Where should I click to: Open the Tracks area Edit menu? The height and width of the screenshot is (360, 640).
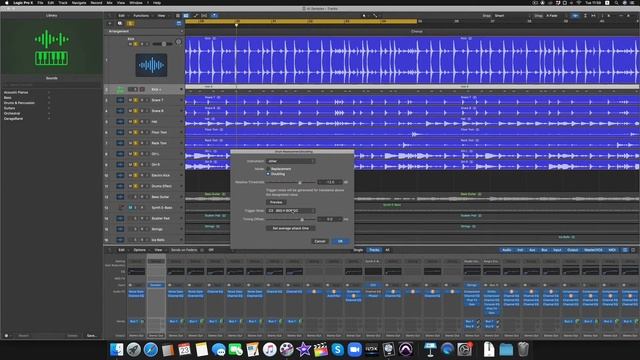tap(121, 16)
